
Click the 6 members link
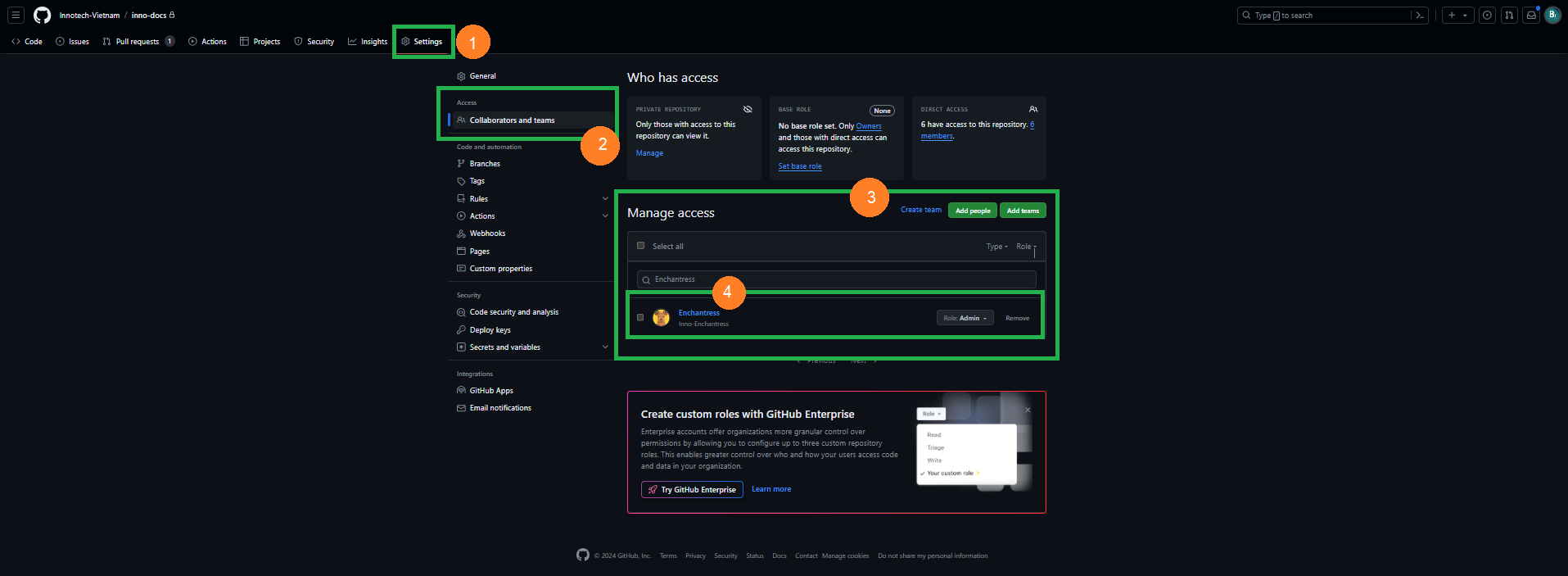pyautogui.click(x=937, y=136)
